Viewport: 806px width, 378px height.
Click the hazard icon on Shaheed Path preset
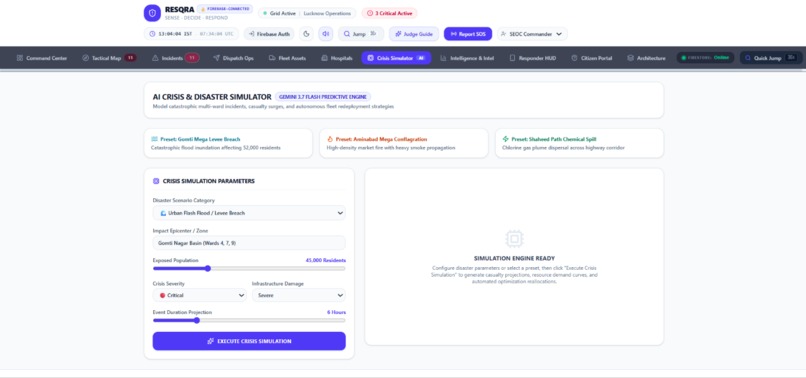(505, 139)
